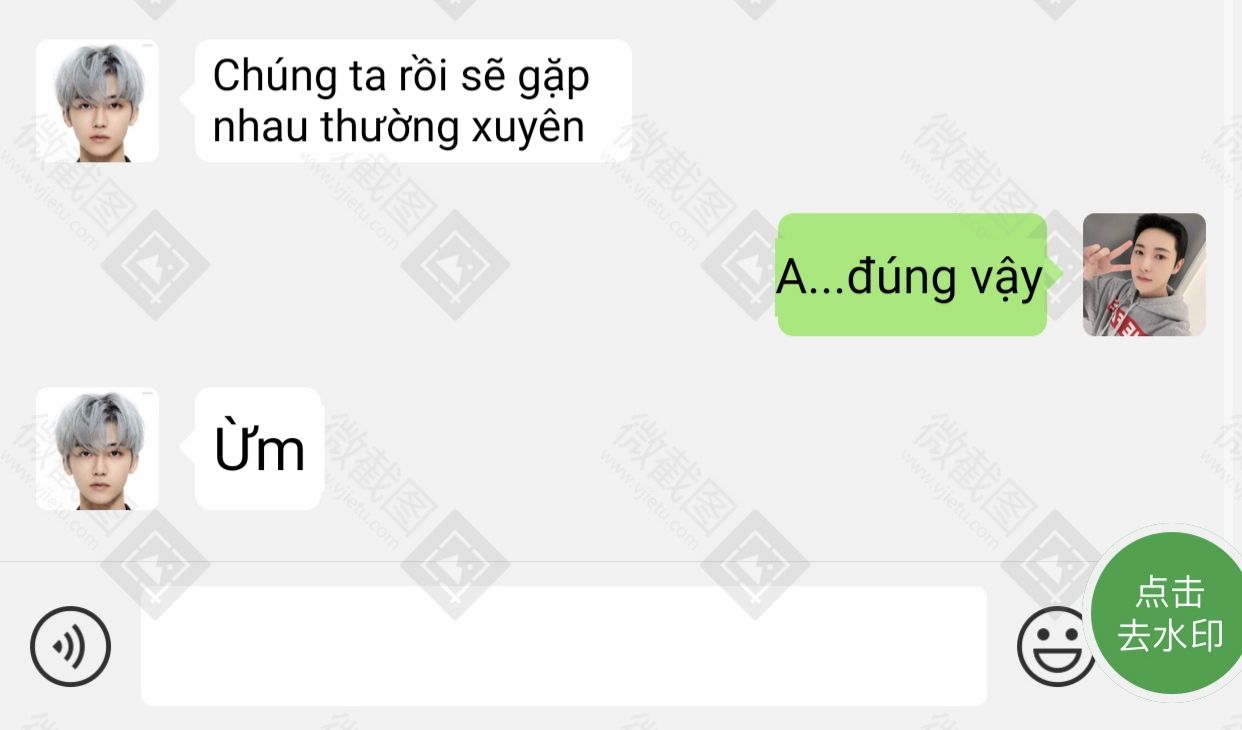Viewport: 1242px width, 730px height.
Task: Select the 'Ừm' message bubble
Action: point(259,449)
